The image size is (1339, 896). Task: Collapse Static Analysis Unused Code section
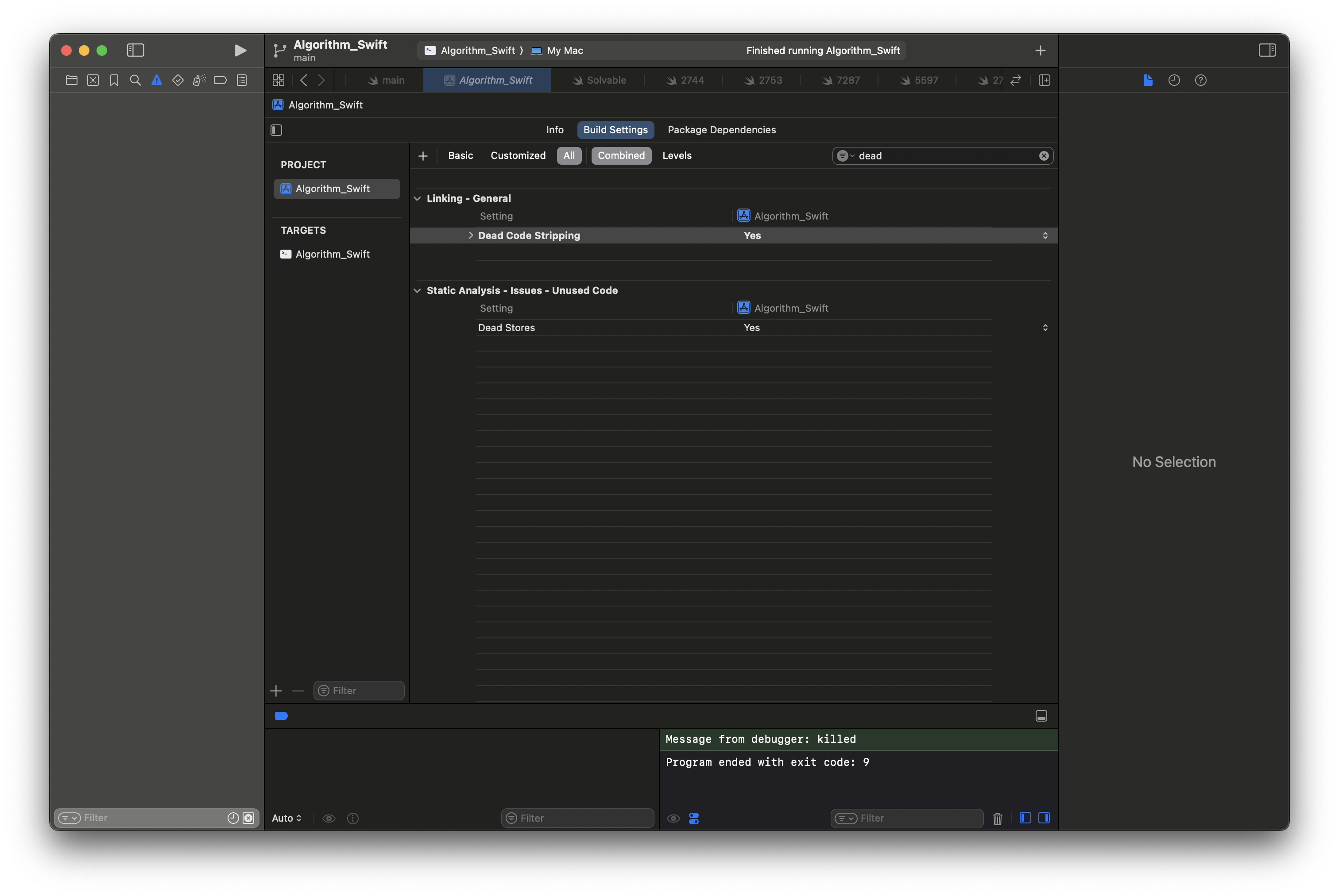coord(417,290)
